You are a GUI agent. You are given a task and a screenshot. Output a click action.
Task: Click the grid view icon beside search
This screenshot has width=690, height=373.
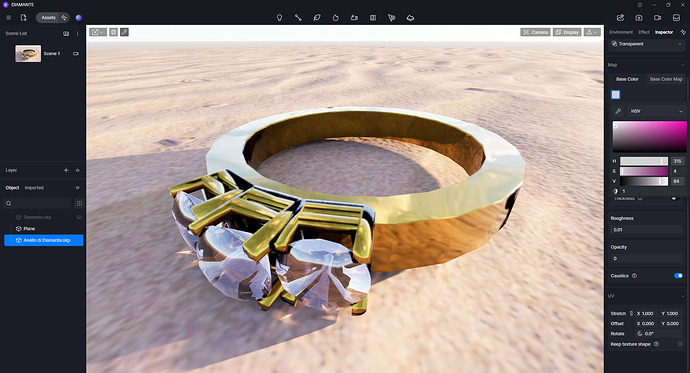79,203
